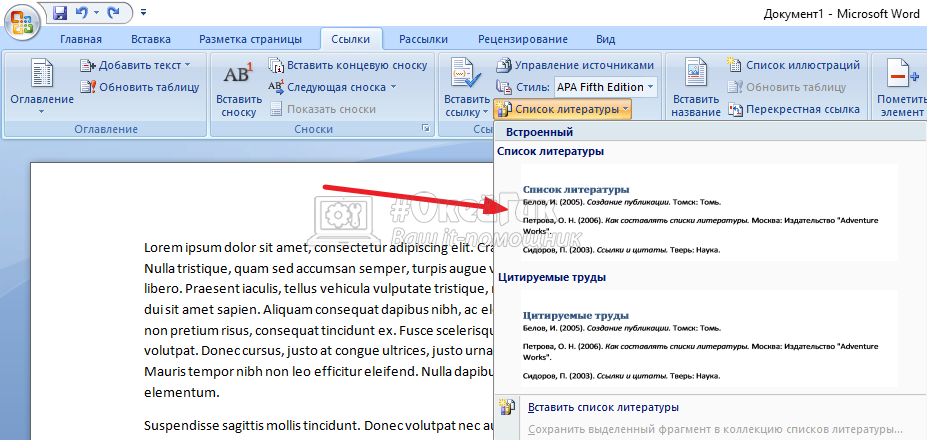
Task: Click the round Office button
Action: [20, 20]
